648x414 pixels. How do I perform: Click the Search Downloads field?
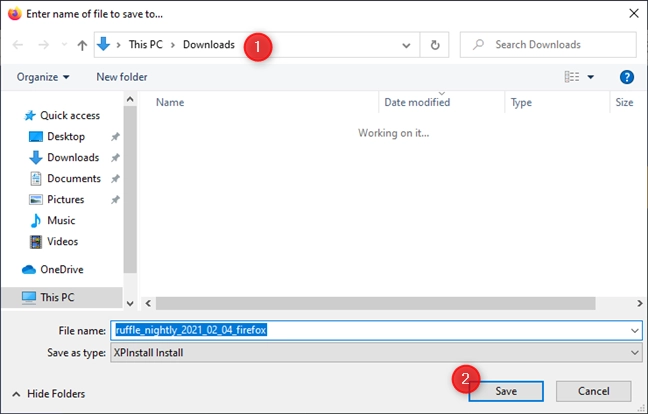pyautogui.click(x=548, y=45)
